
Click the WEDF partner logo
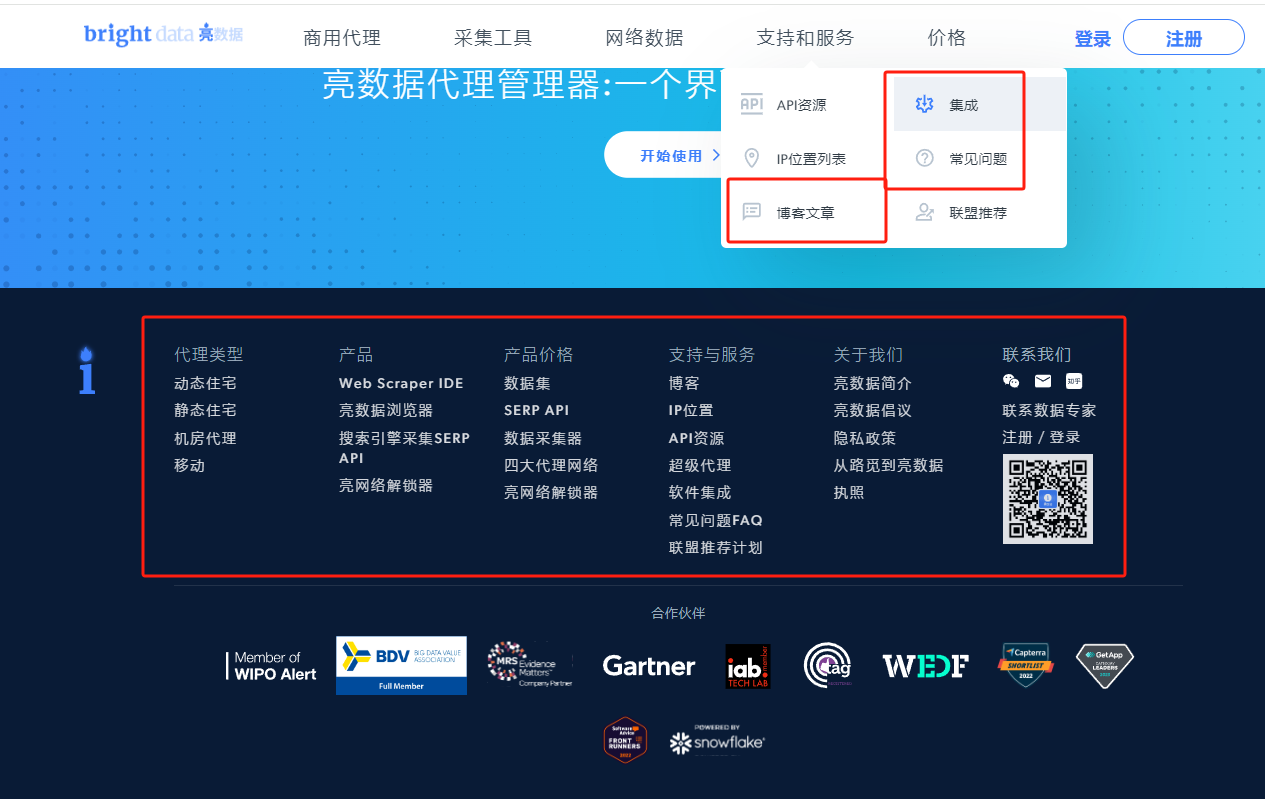pos(925,666)
